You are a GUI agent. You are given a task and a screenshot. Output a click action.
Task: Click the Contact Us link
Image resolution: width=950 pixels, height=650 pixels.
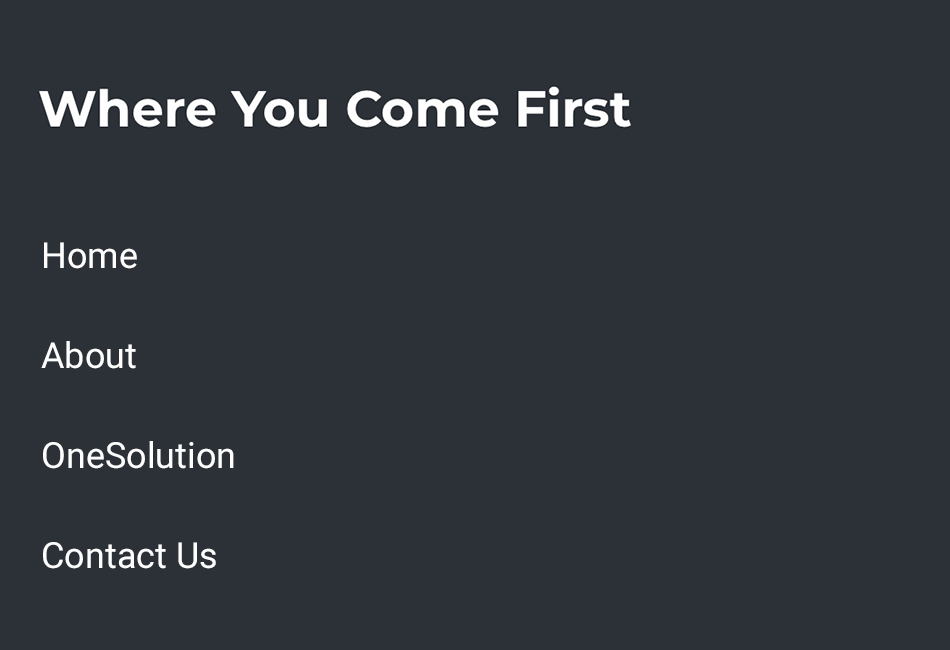pos(129,556)
